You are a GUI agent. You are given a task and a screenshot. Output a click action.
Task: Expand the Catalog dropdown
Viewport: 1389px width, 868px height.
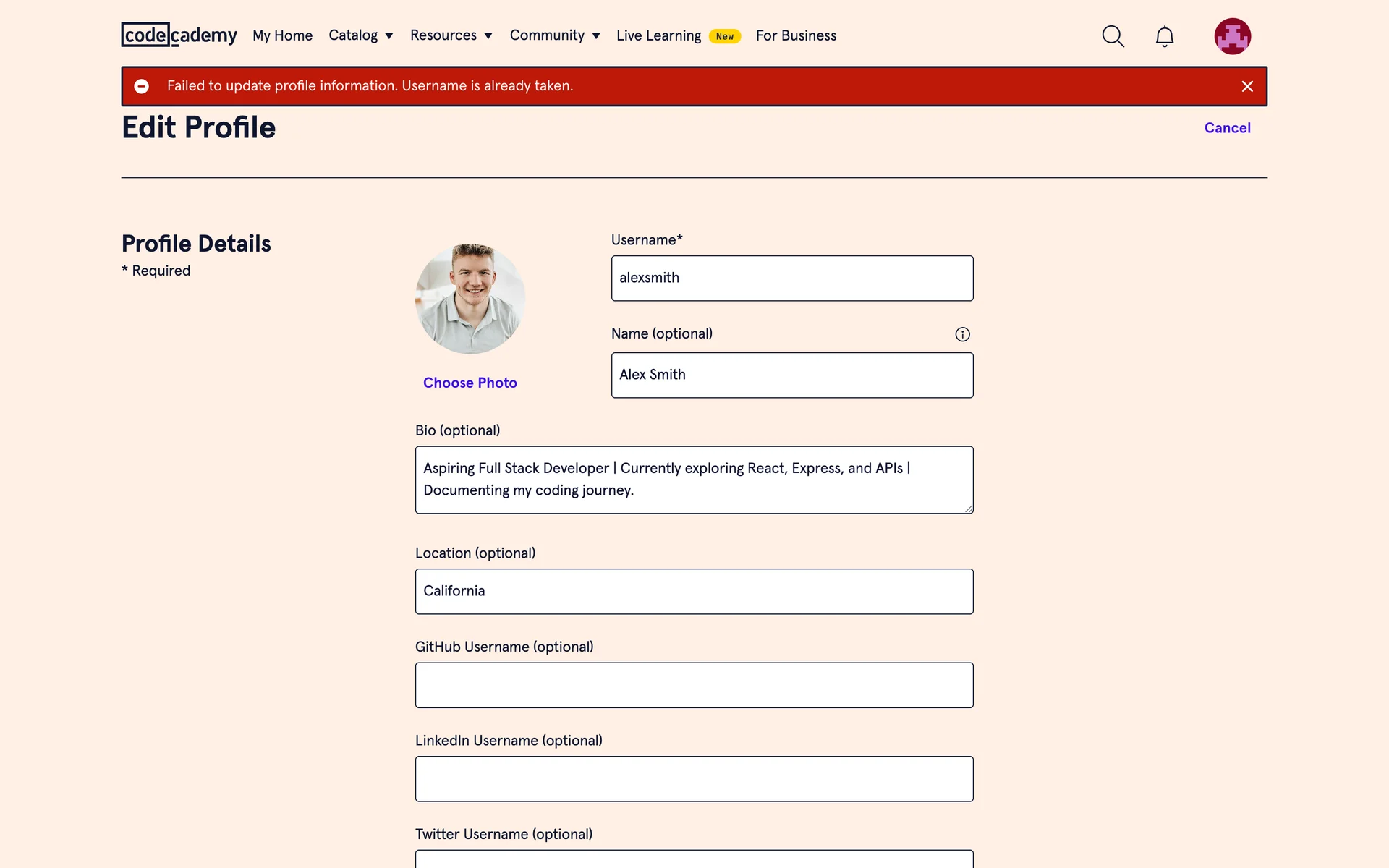coord(360,35)
